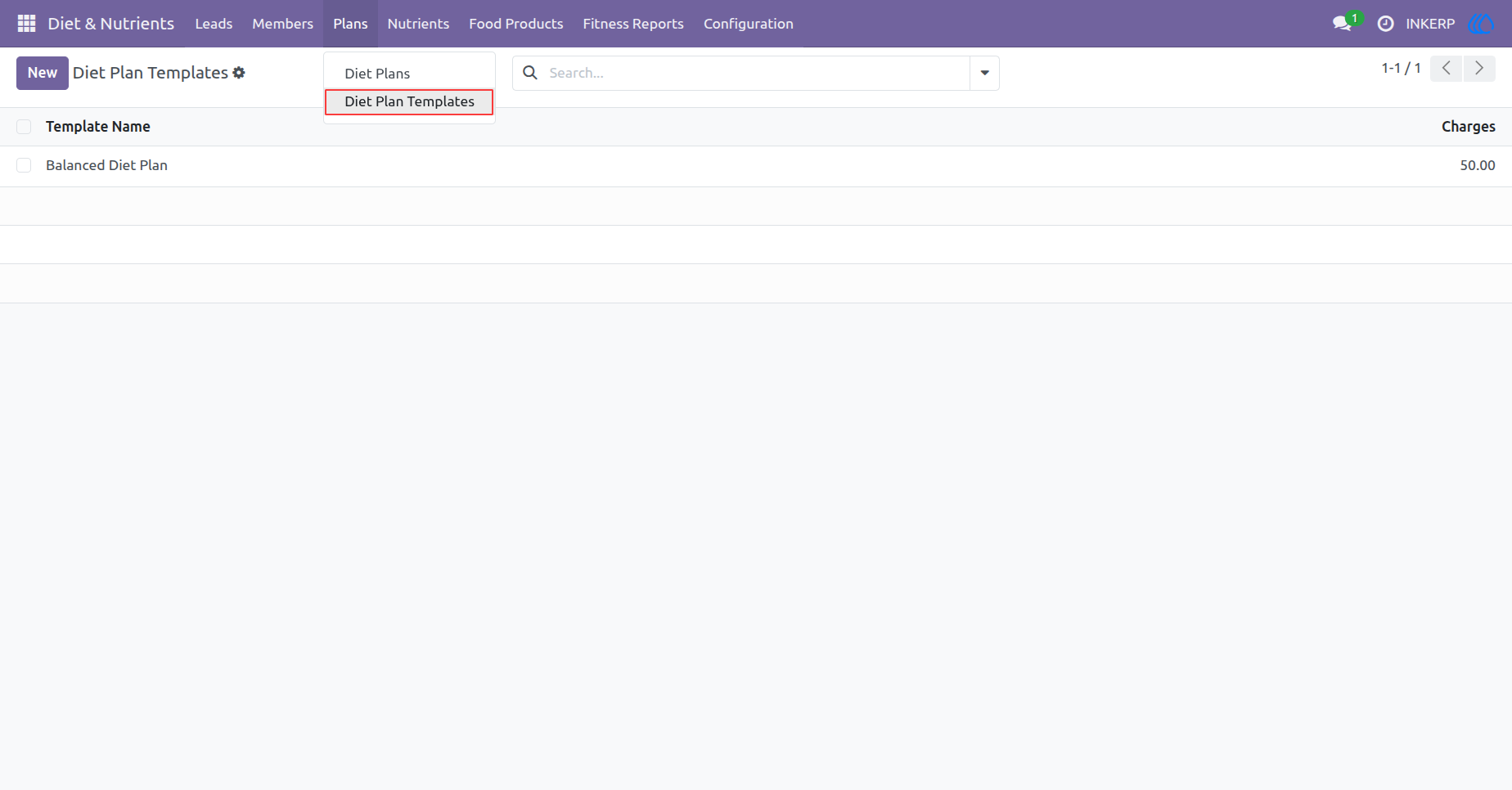Click the INKERP company name
The image size is (1512, 790).
1430,24
